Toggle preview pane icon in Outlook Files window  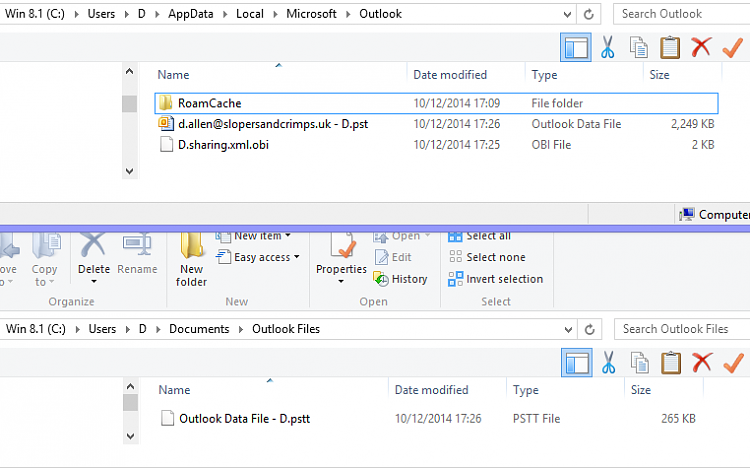[577, 363]
